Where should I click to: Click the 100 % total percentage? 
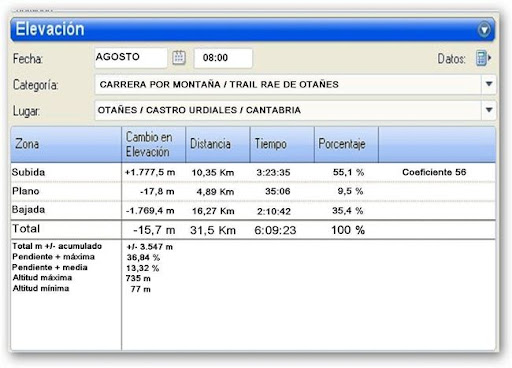click(348, 230)
